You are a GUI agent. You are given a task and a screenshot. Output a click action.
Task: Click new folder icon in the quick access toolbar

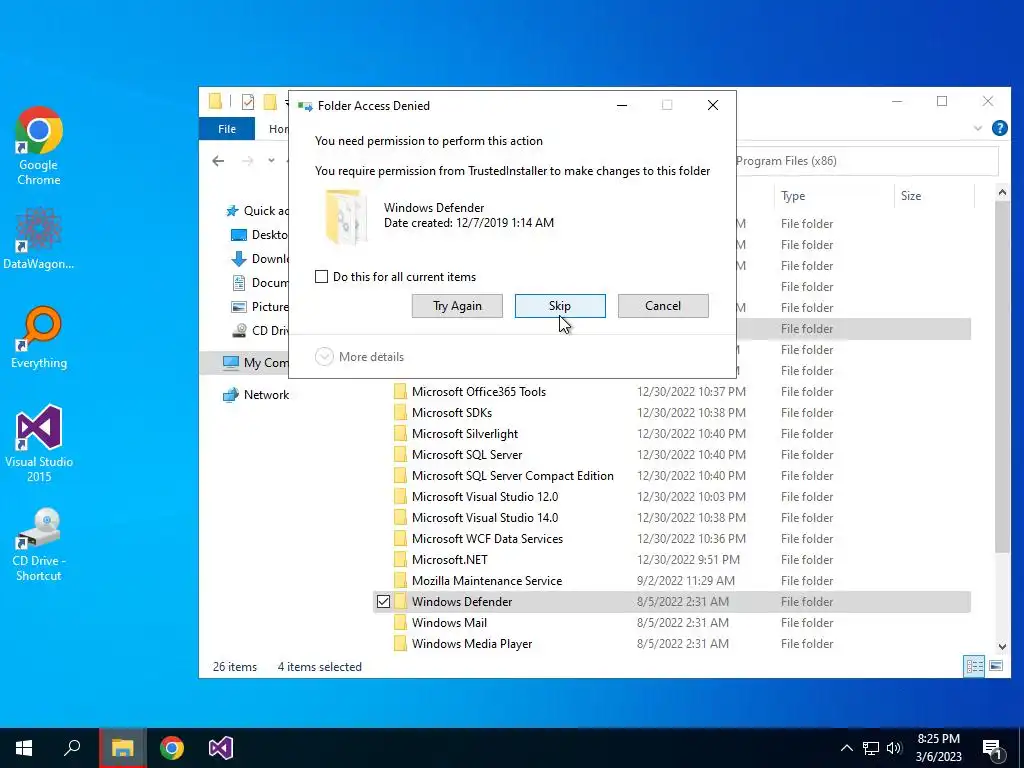270,102
